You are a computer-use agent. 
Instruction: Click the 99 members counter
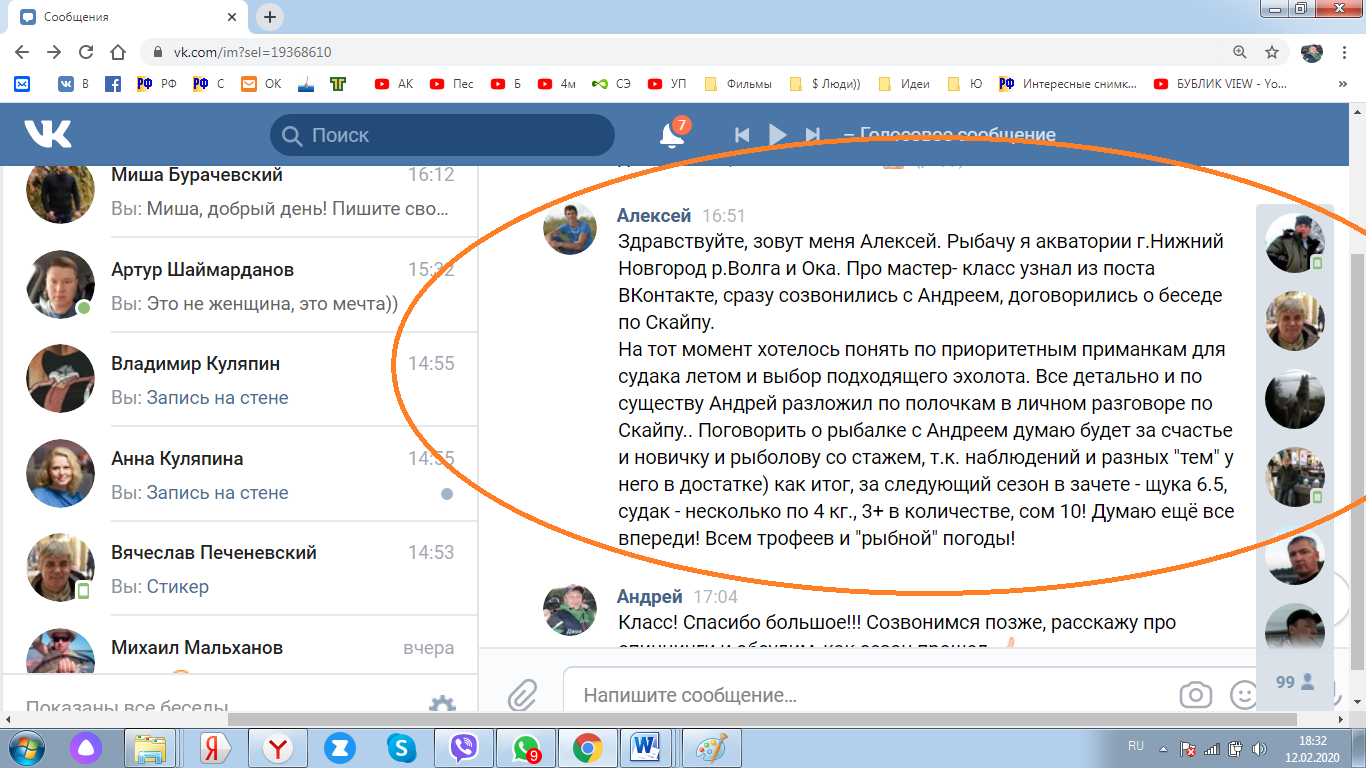click(1295, 682)
